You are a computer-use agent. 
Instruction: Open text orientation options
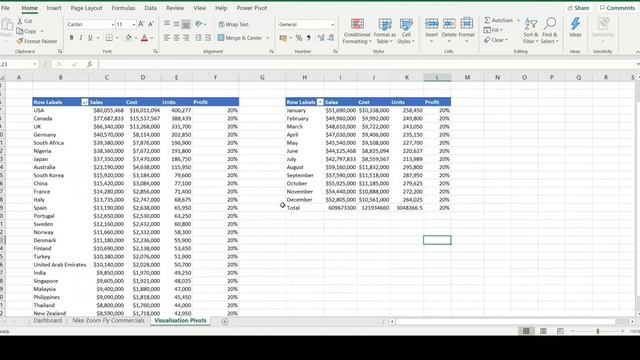tap(200, 24)
